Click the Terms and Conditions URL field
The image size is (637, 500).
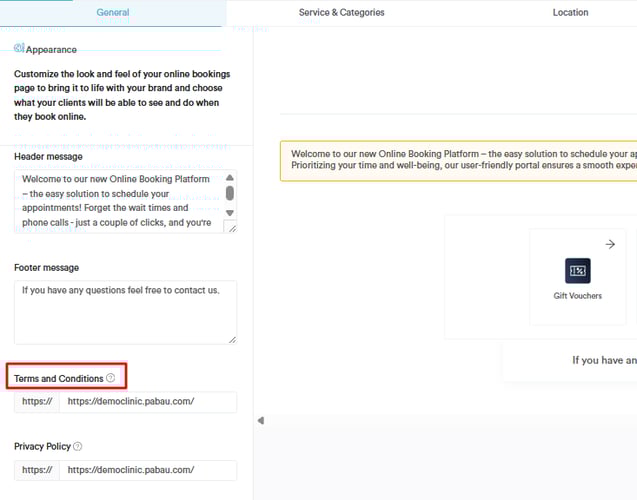pyautogui.click(x=148, y=402)
